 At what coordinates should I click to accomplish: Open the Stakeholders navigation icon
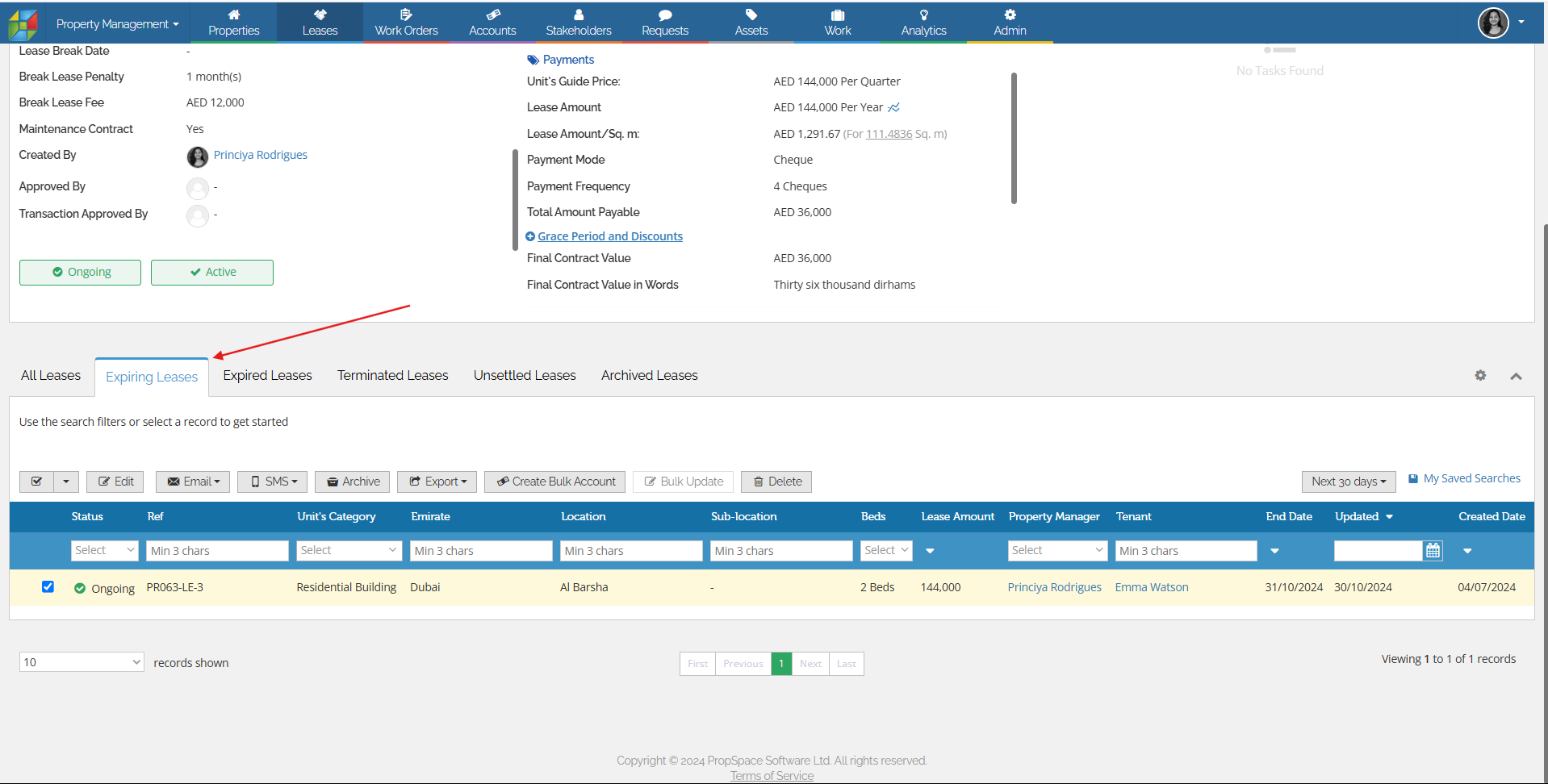(x=578, y=15)
